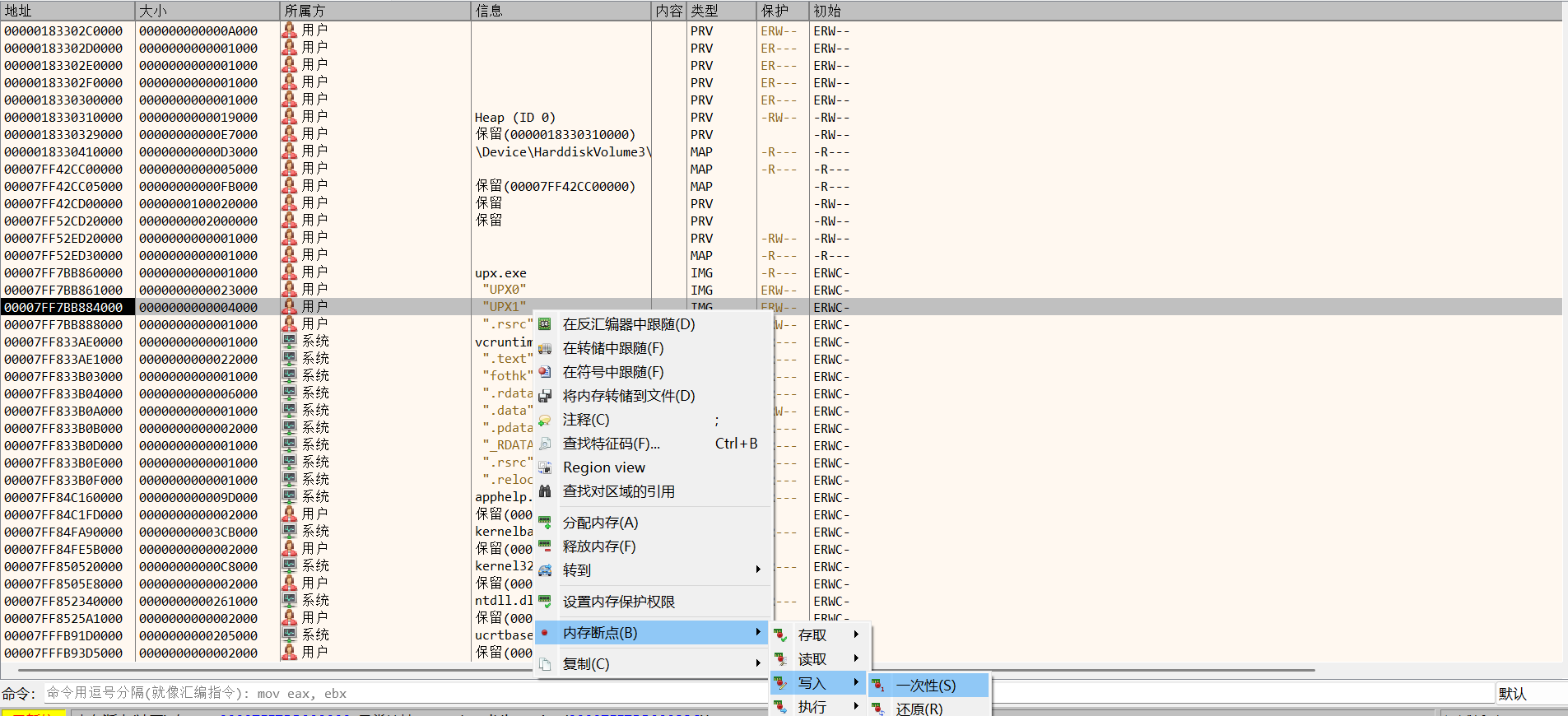Click user icon in row 00007FF84C1FD000
1568x716 pixels.
pos(290,514)
